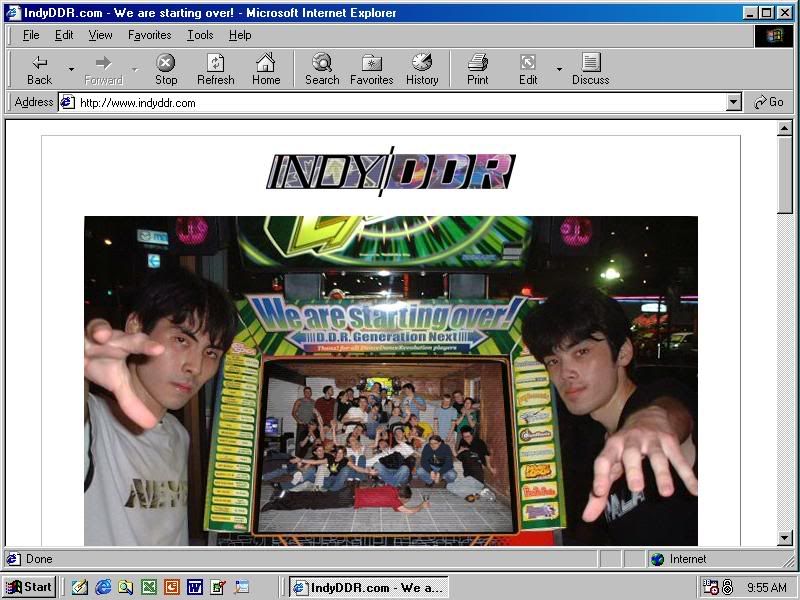The width and height of the screenshot is (800, 600).
Task: Click the DDR arcade cabinet photo
Action: coord(391,381)
